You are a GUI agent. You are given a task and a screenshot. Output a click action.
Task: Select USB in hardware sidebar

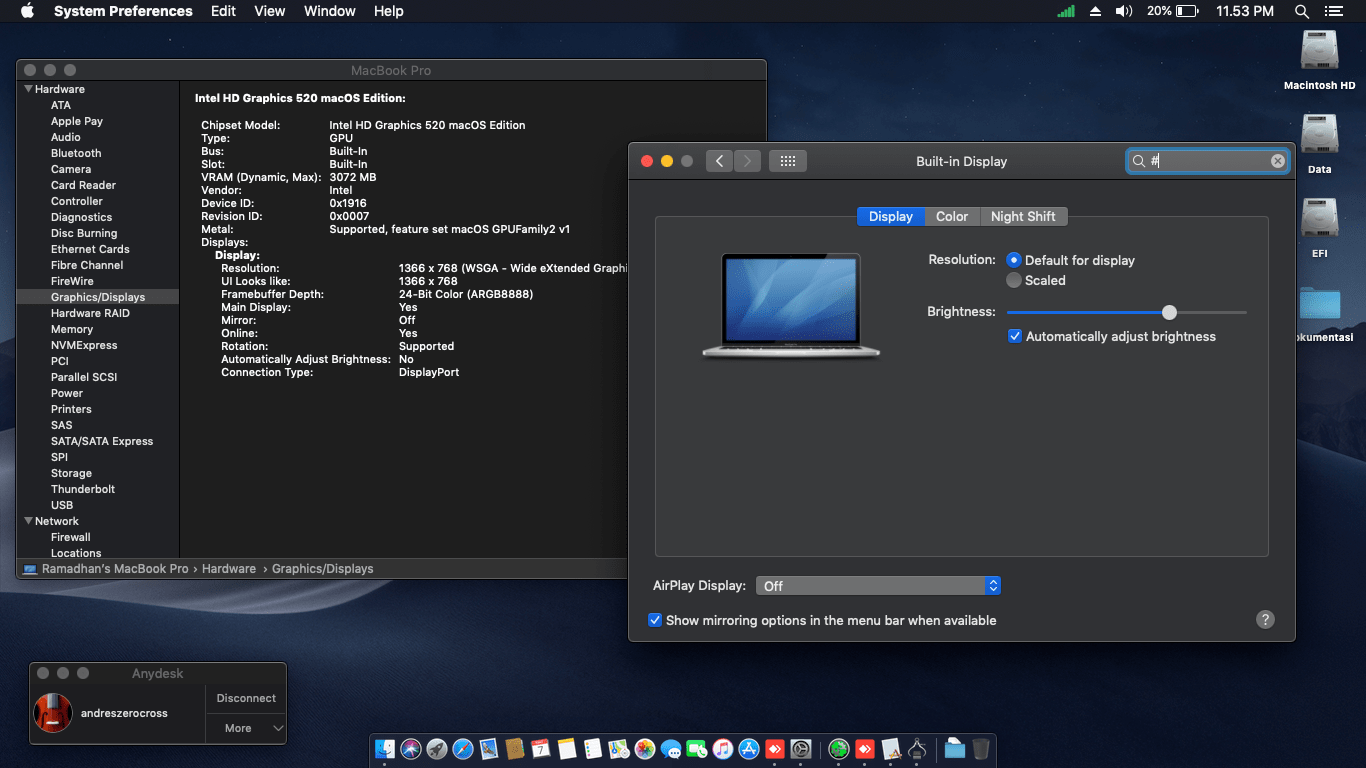[x=62, y=505]
